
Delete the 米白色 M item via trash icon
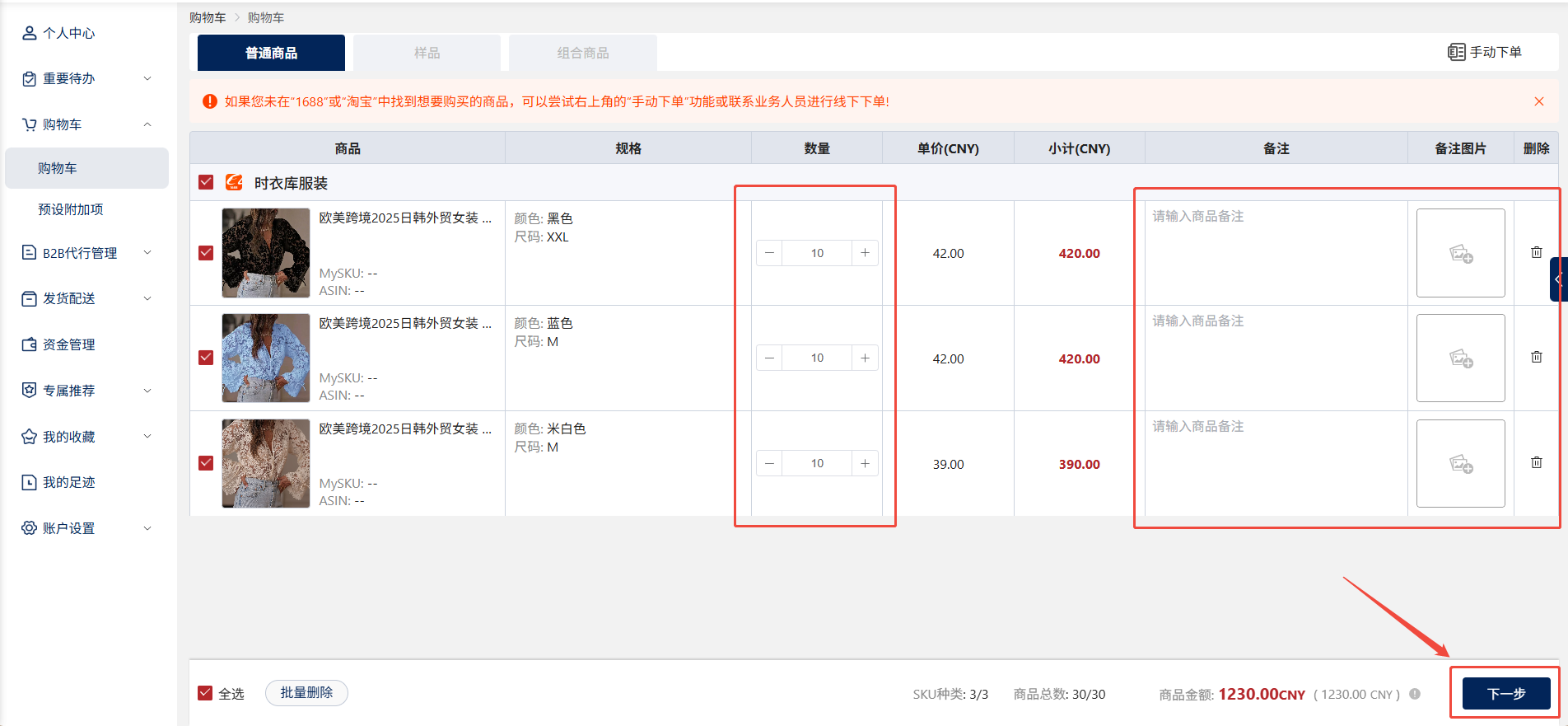pyautogui.click(x=1537, y=462)
